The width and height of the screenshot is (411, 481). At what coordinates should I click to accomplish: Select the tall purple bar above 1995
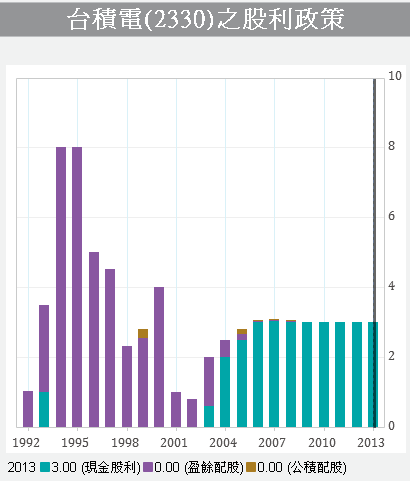(x=77, y=287)
